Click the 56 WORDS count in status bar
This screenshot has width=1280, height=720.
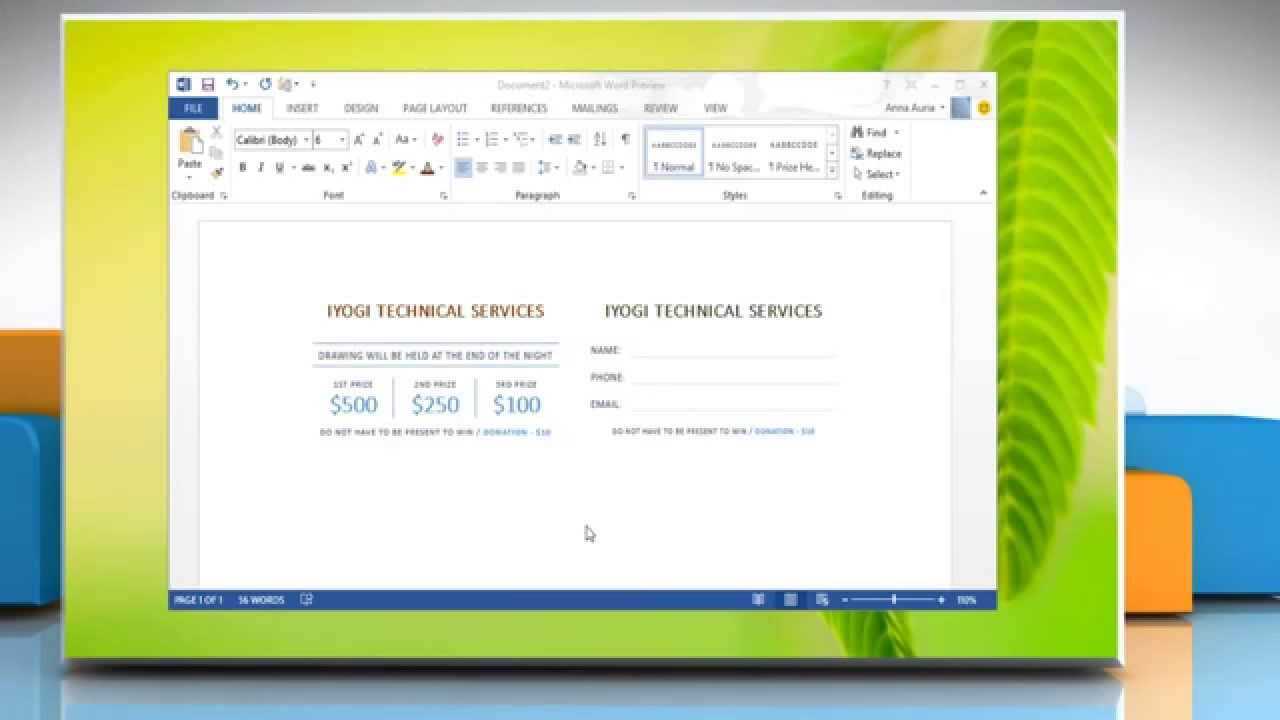pos(261,600)
